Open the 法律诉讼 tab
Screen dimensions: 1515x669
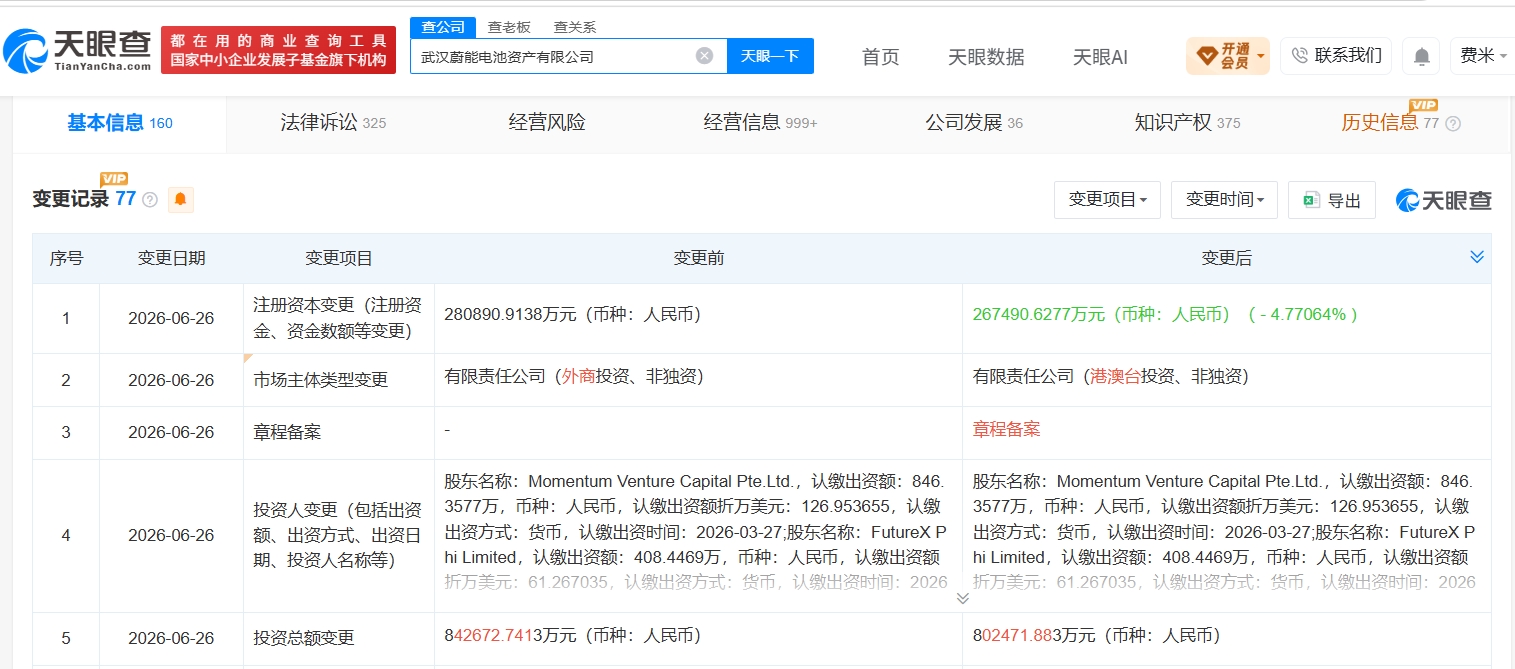pos(333,123)
